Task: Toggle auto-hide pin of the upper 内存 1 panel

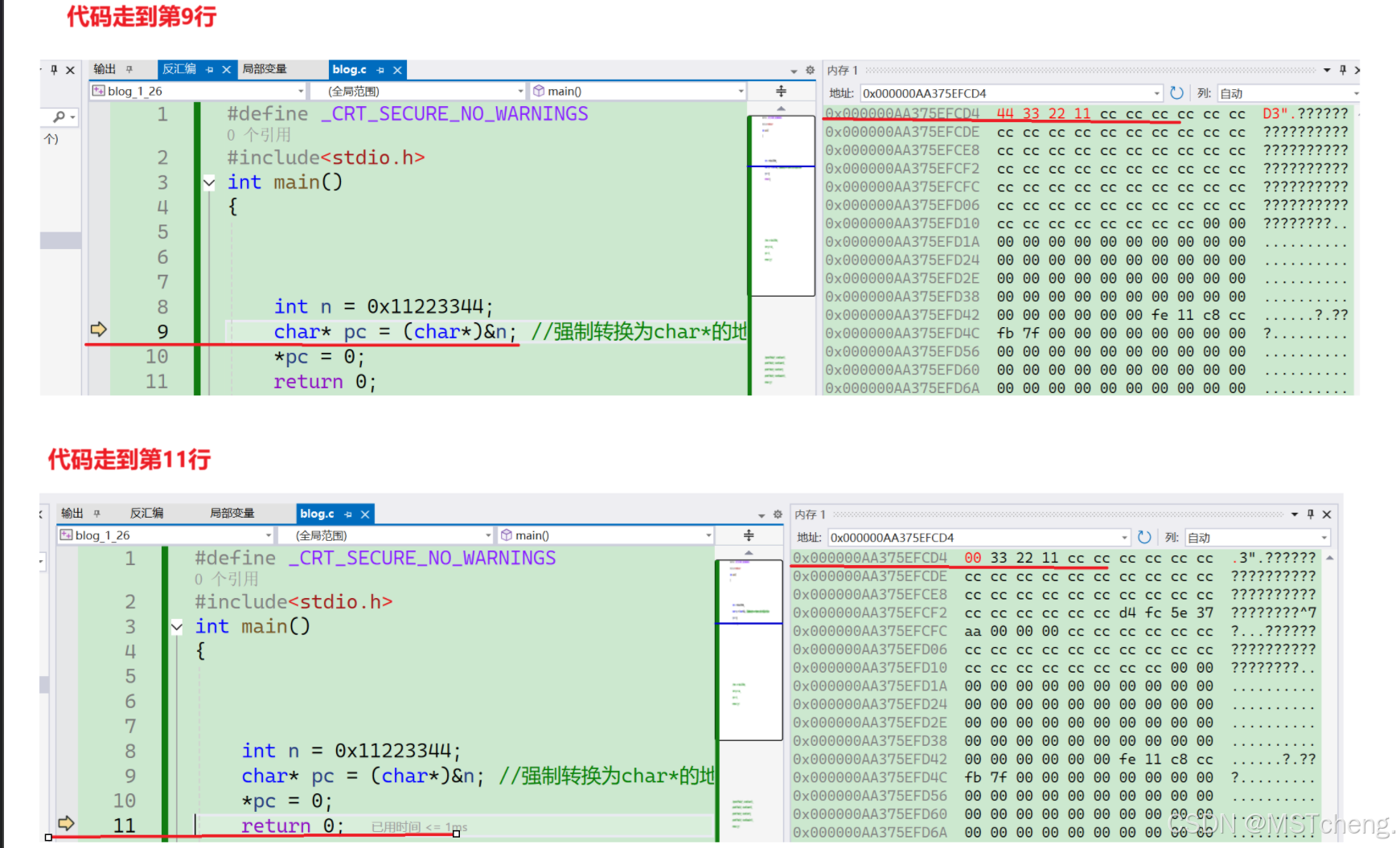Action: click(x=1342, y=70)
